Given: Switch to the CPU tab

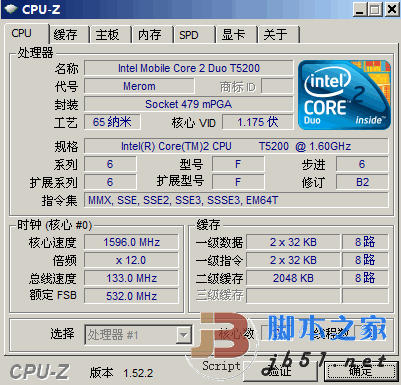Looking at the screenshot, I should (x=26, y=34).
